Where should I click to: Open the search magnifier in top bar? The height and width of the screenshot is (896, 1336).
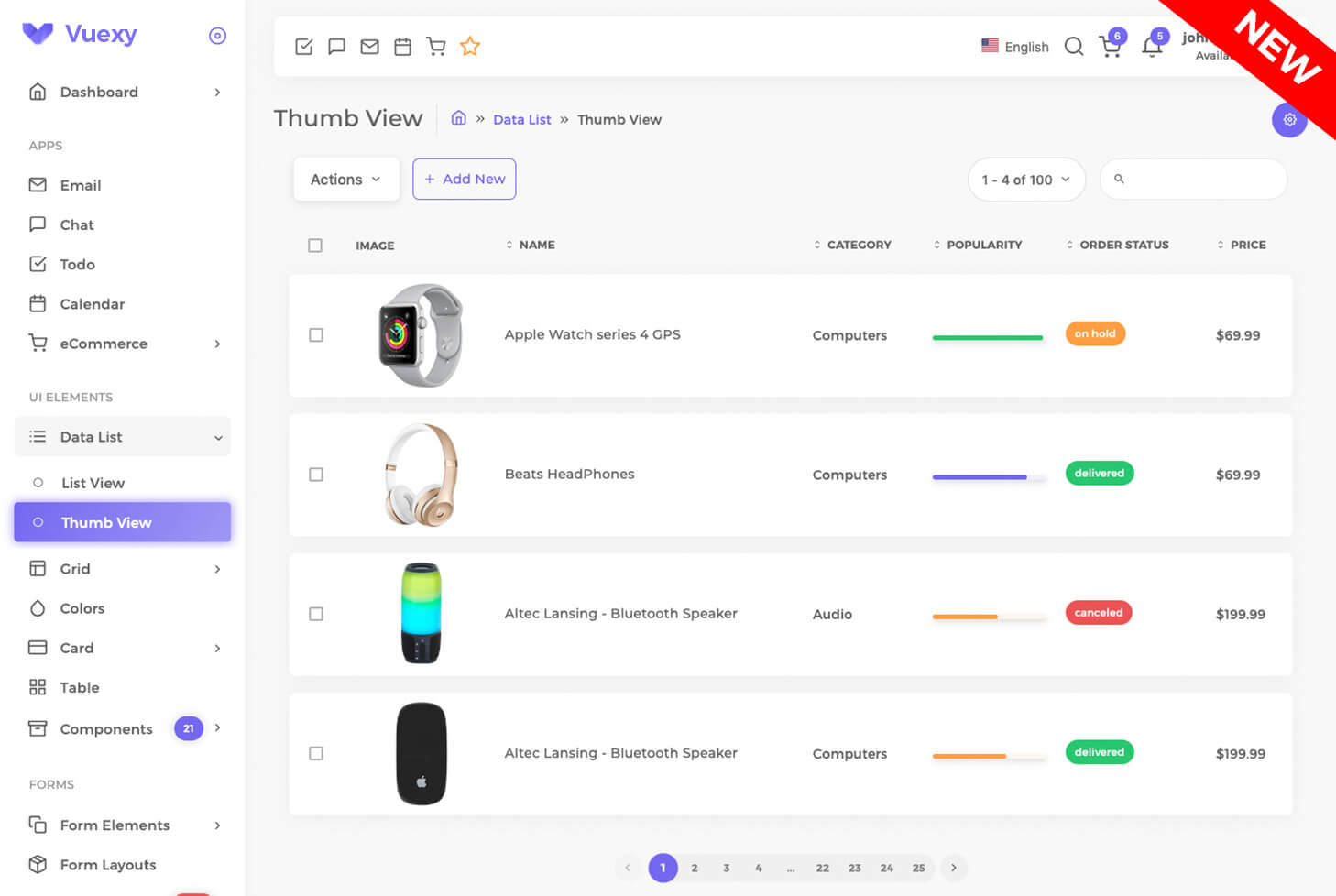click(x=1074, y=47)
